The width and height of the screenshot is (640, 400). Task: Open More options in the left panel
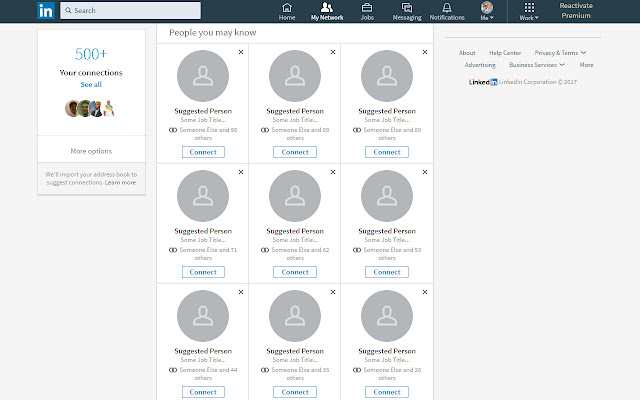[91, 151]
